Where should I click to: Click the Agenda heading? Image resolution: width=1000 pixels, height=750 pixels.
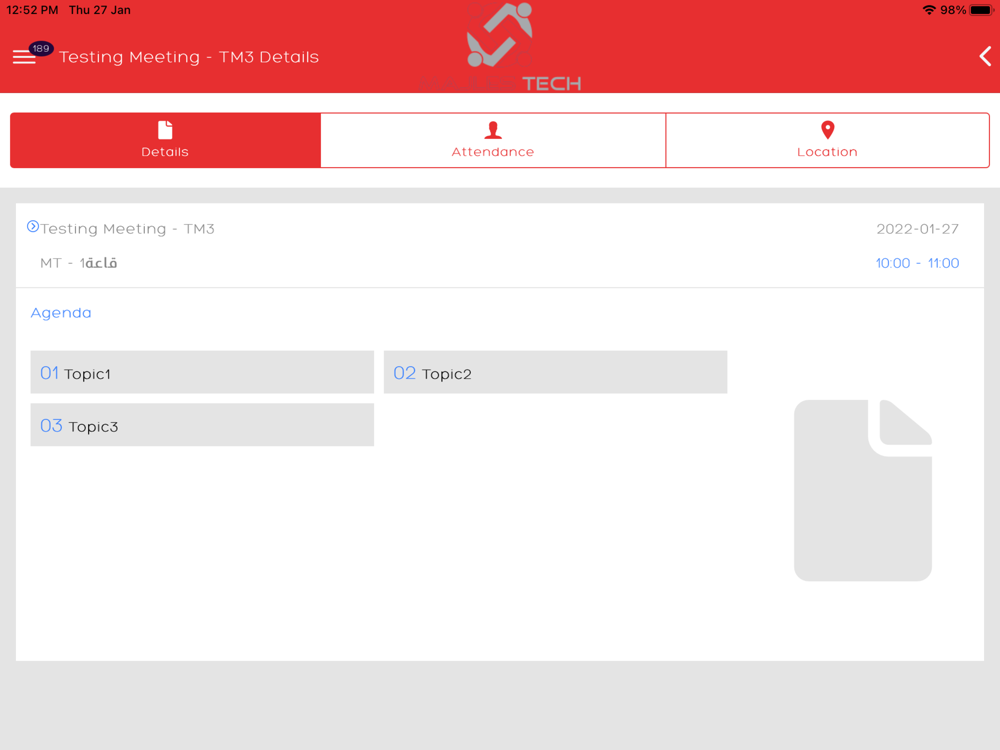tap(61, 313)
